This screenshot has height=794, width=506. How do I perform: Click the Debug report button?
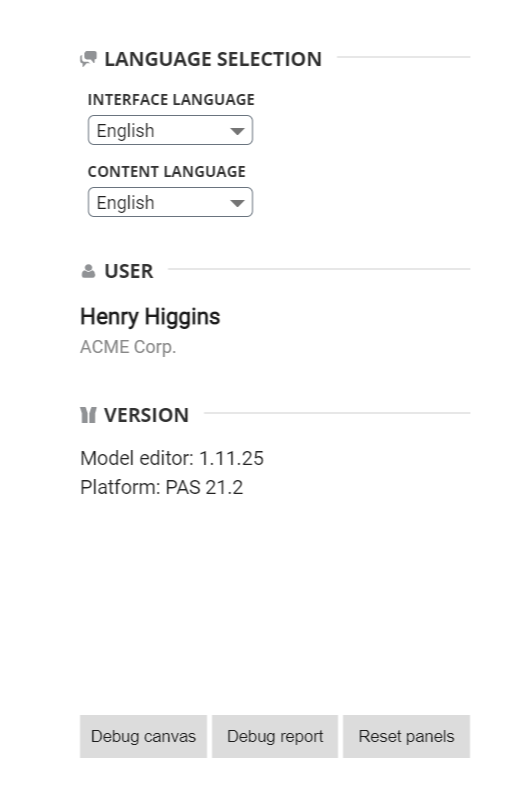coord(275,736)
